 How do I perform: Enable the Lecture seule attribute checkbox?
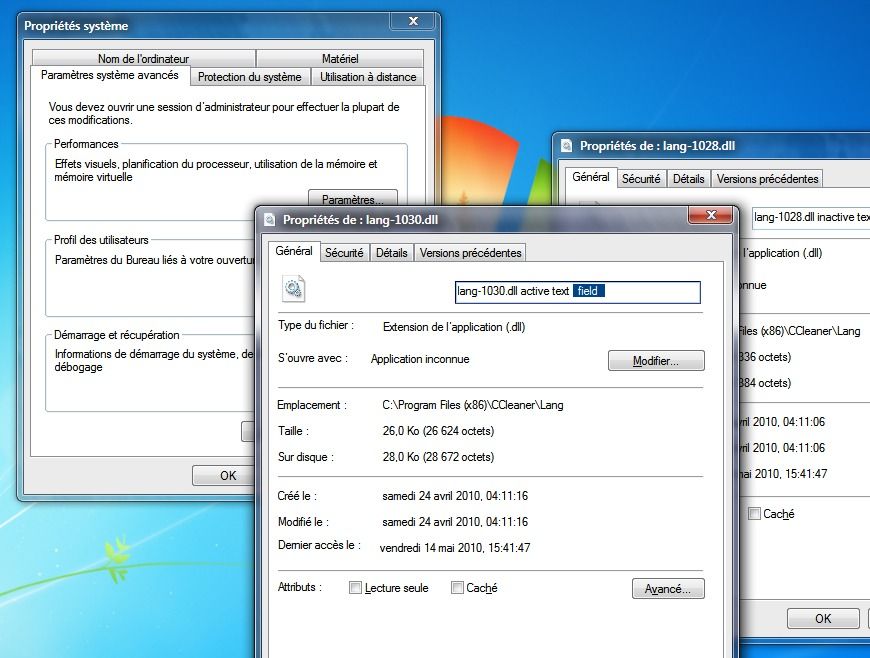pos(355,588)
